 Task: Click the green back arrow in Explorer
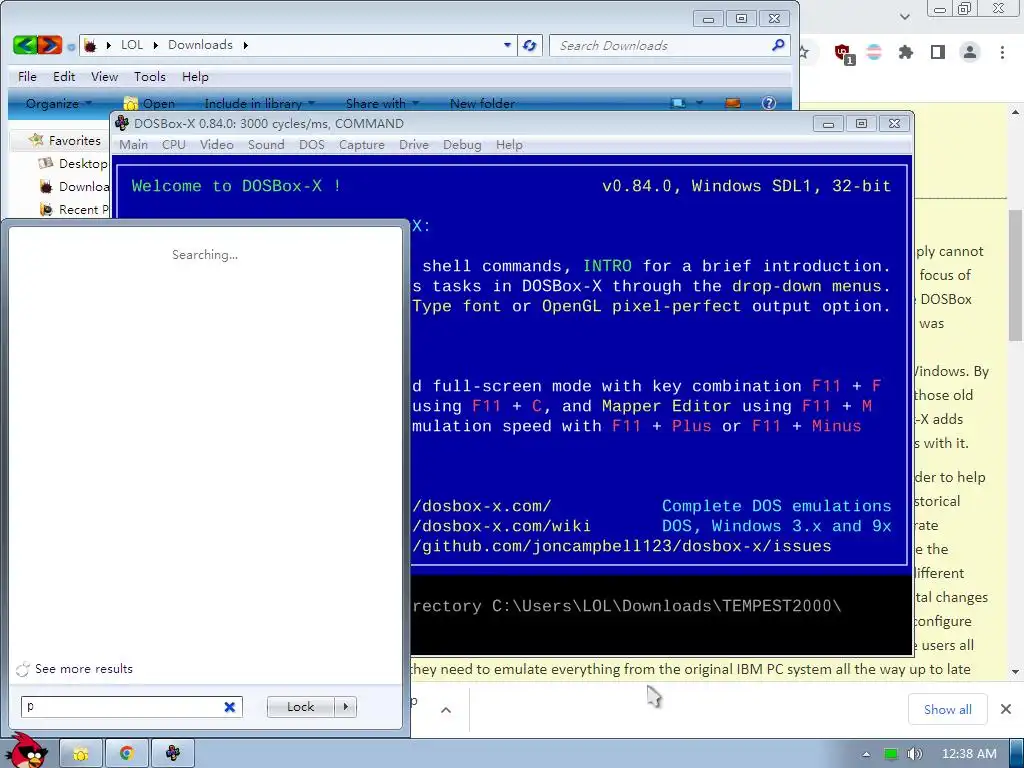click(25, 45)
